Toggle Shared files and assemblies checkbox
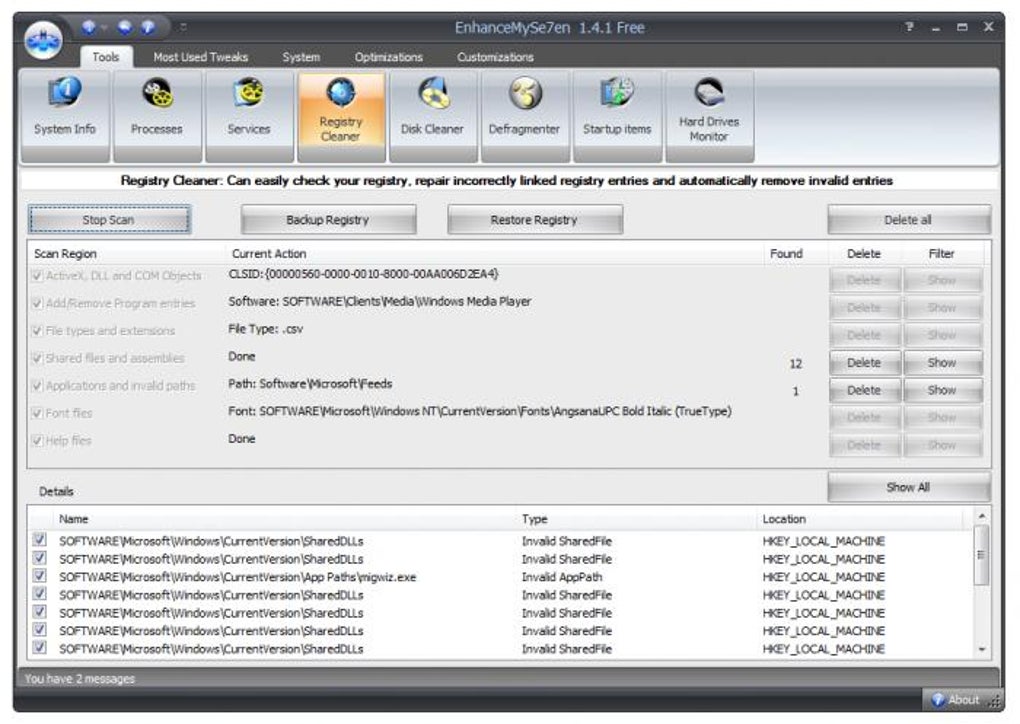Image resolution: width=1020 pixels, height=724 pixels. [x=37, y=358]
